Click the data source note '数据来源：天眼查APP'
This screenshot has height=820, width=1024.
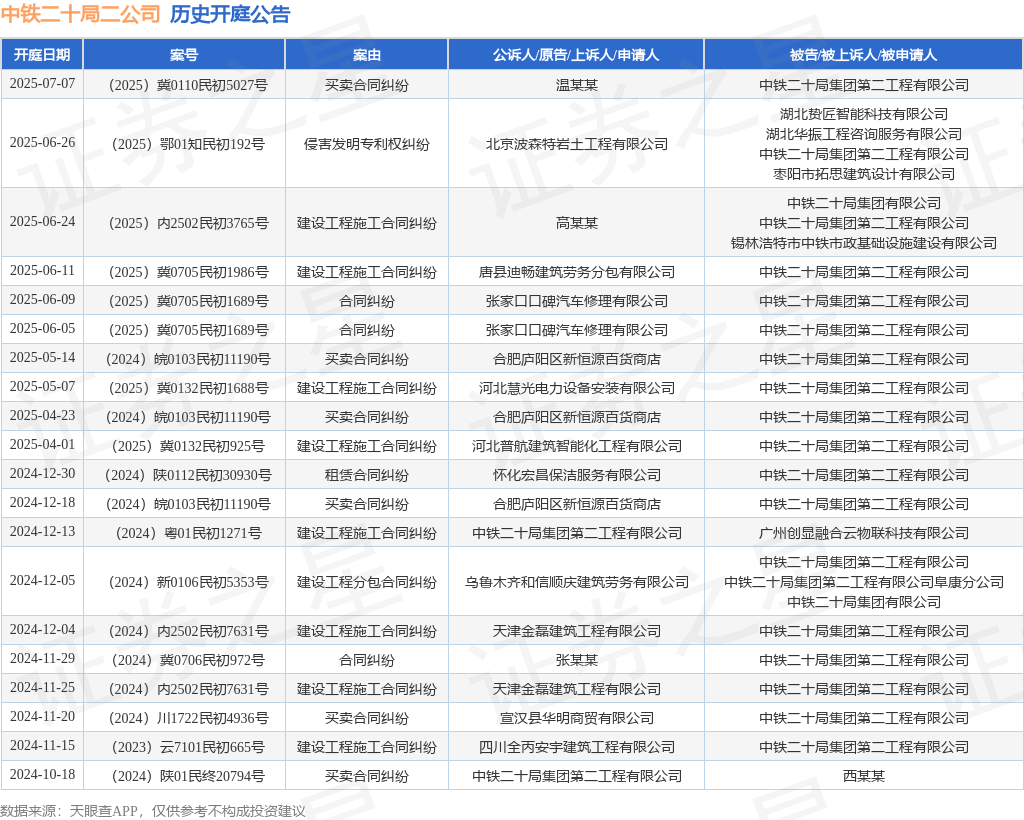69,811
